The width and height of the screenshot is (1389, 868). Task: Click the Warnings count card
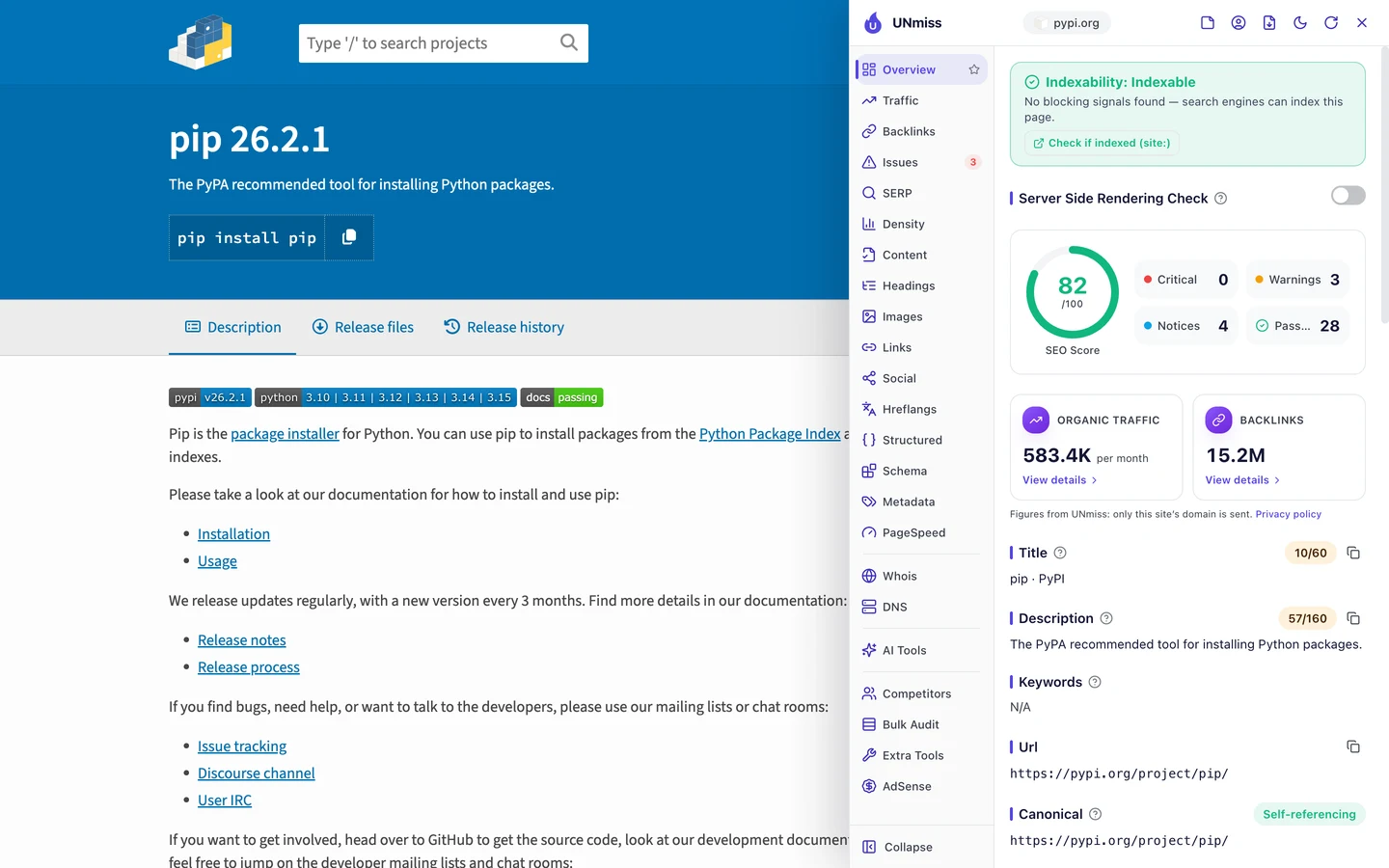pos(1297,280)
